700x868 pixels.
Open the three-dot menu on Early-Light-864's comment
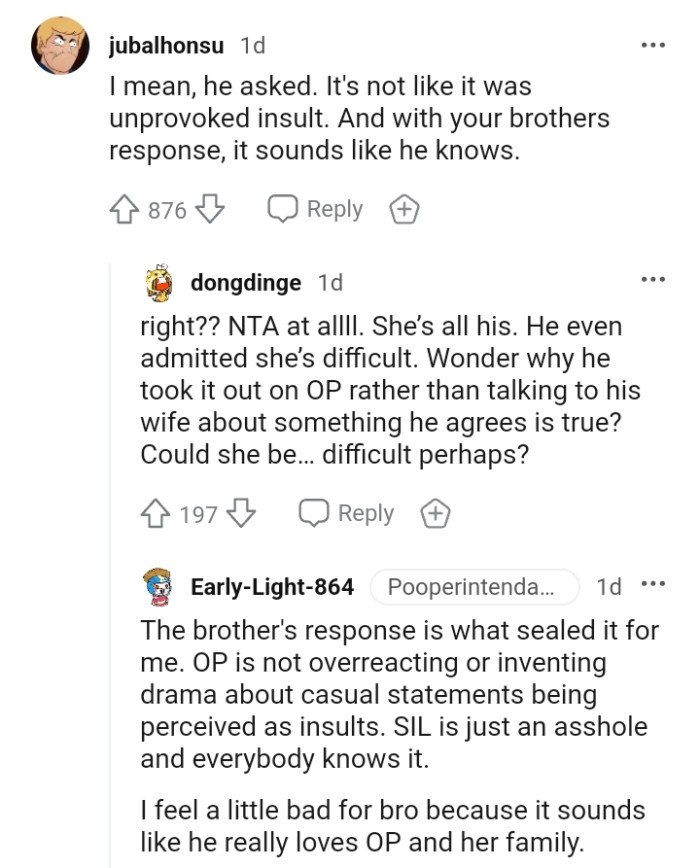point(654,585)
